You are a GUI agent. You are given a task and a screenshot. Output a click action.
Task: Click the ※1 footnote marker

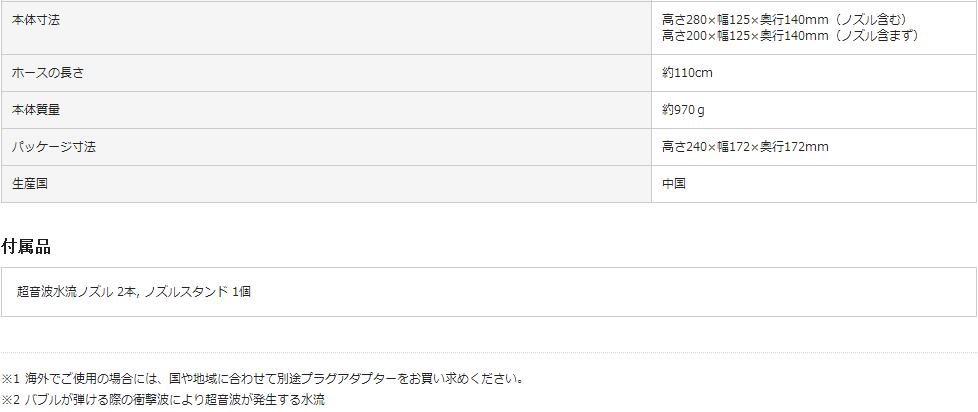click(x=10, y=379)
